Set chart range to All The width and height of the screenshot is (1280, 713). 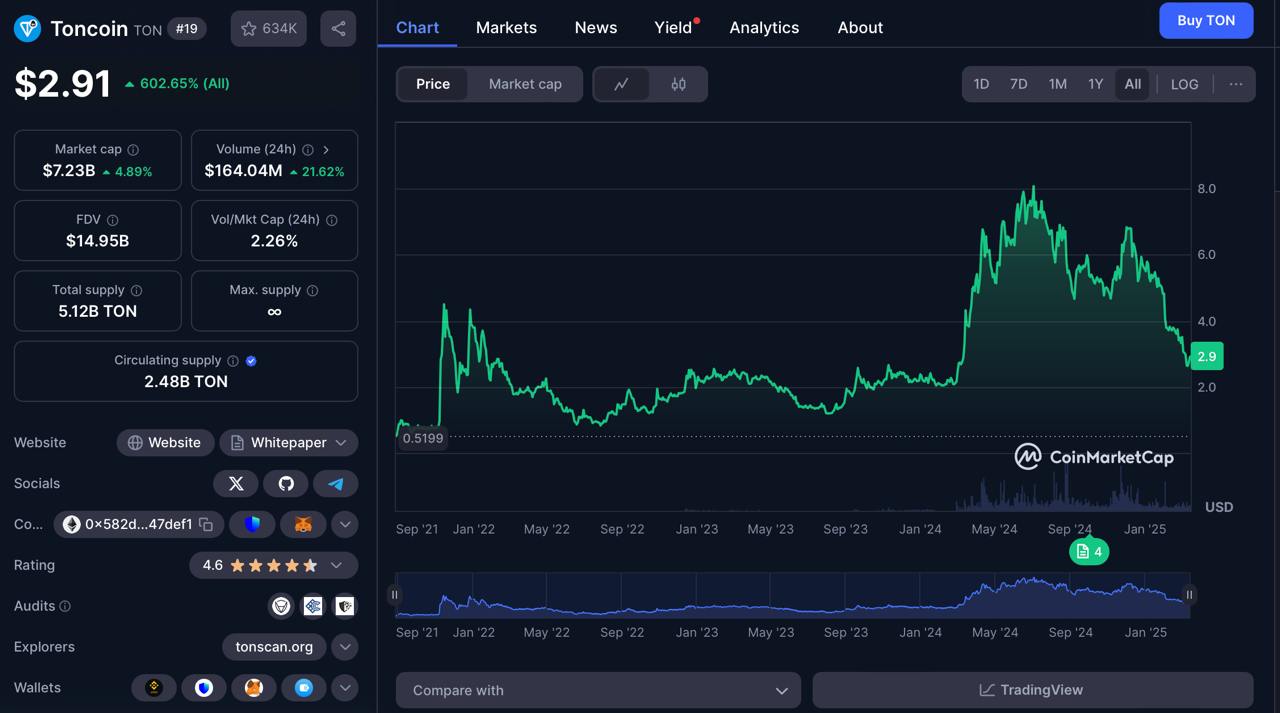pyautogui.click(x=1132, y=84)
